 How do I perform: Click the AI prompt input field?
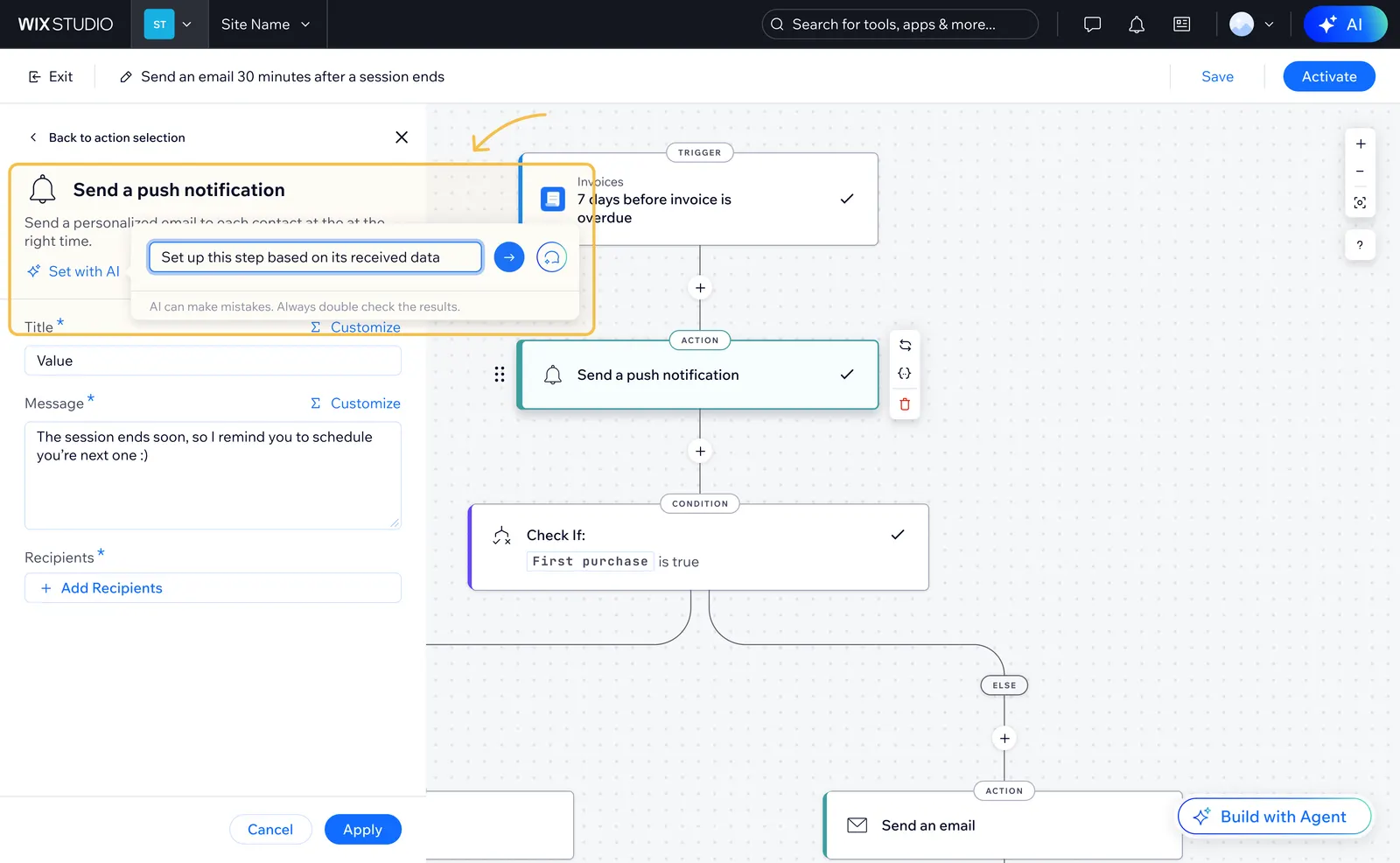point(315,257)
